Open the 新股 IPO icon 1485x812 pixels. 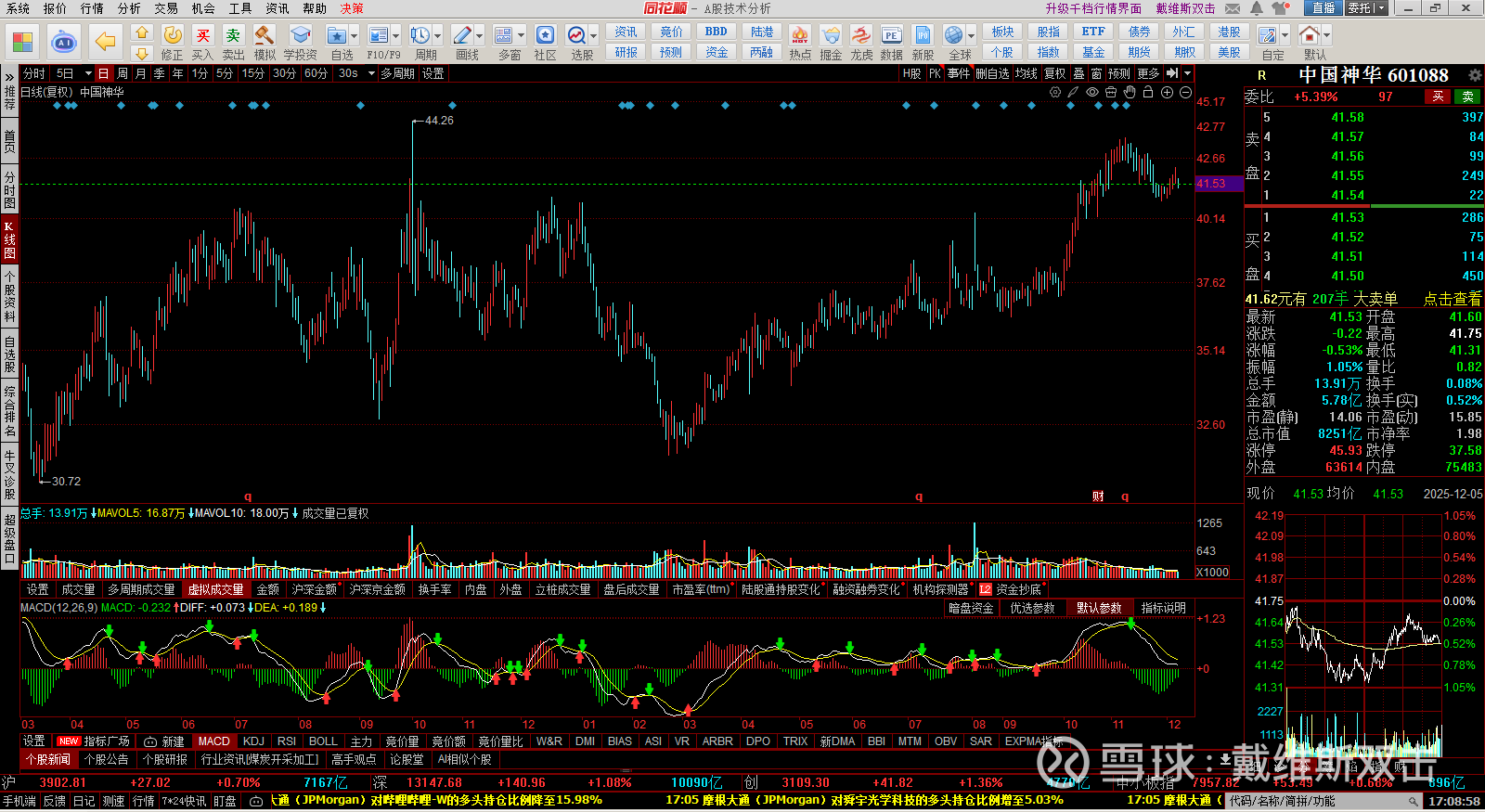[x=923, y=37]
